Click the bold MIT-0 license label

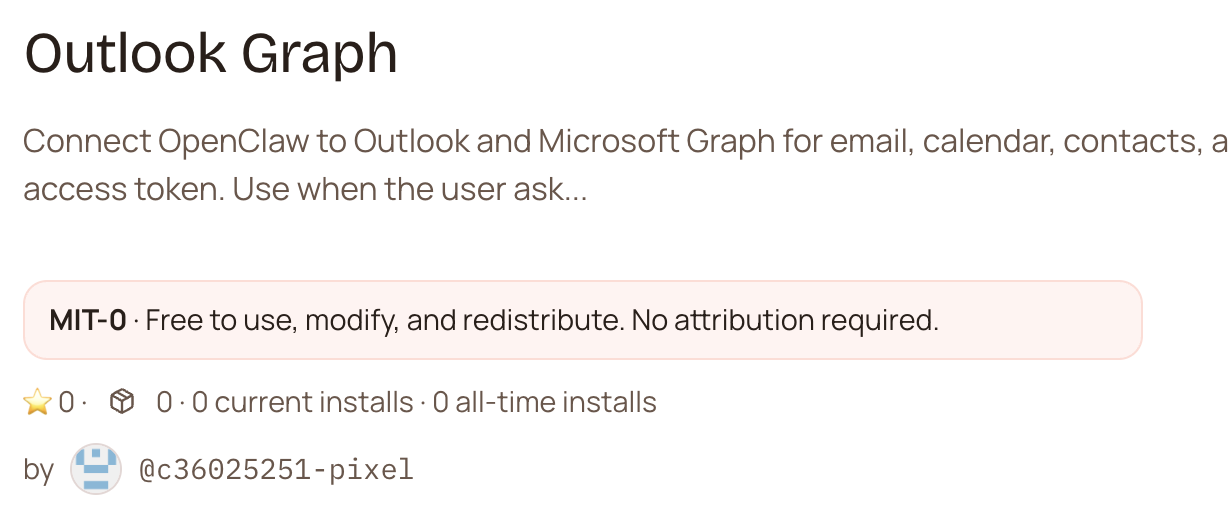(x=88, y=321)
